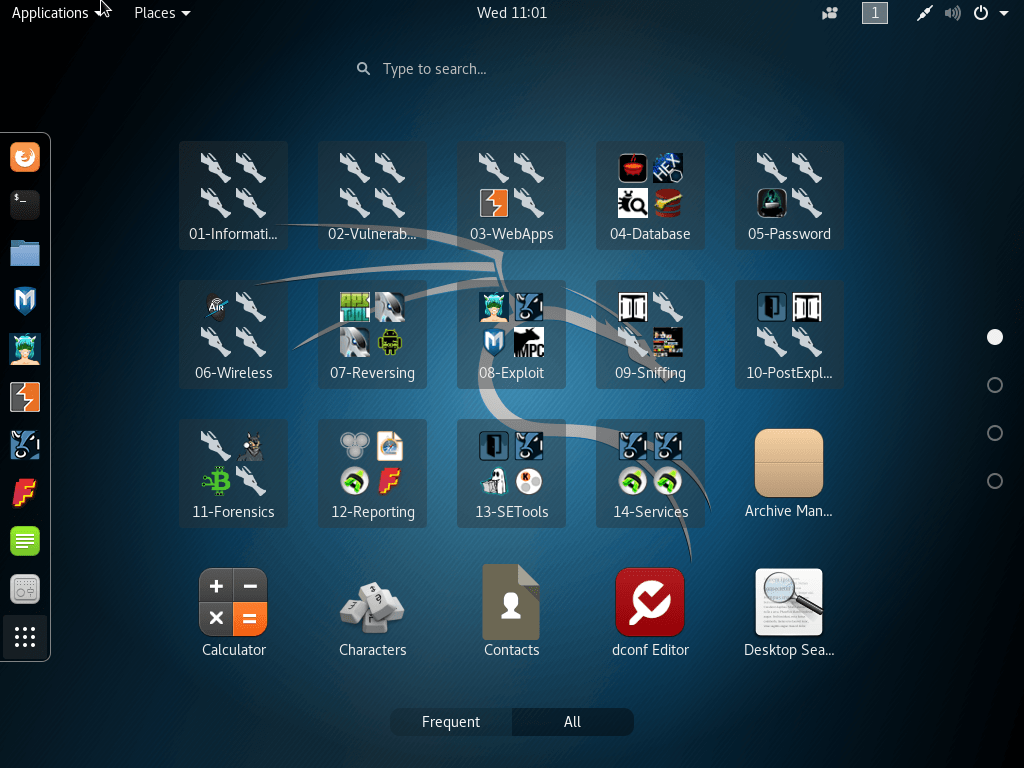Viewport: 1024px width, 768px height.
Task: Open green notes app in dock
Action: coord(25,541)
